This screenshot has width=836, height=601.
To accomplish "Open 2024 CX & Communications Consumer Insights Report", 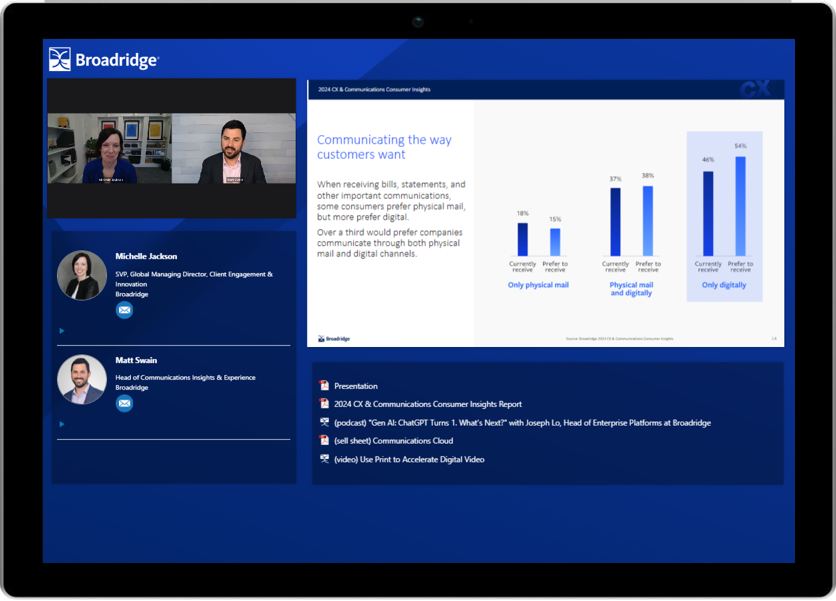I will (428, 404).
